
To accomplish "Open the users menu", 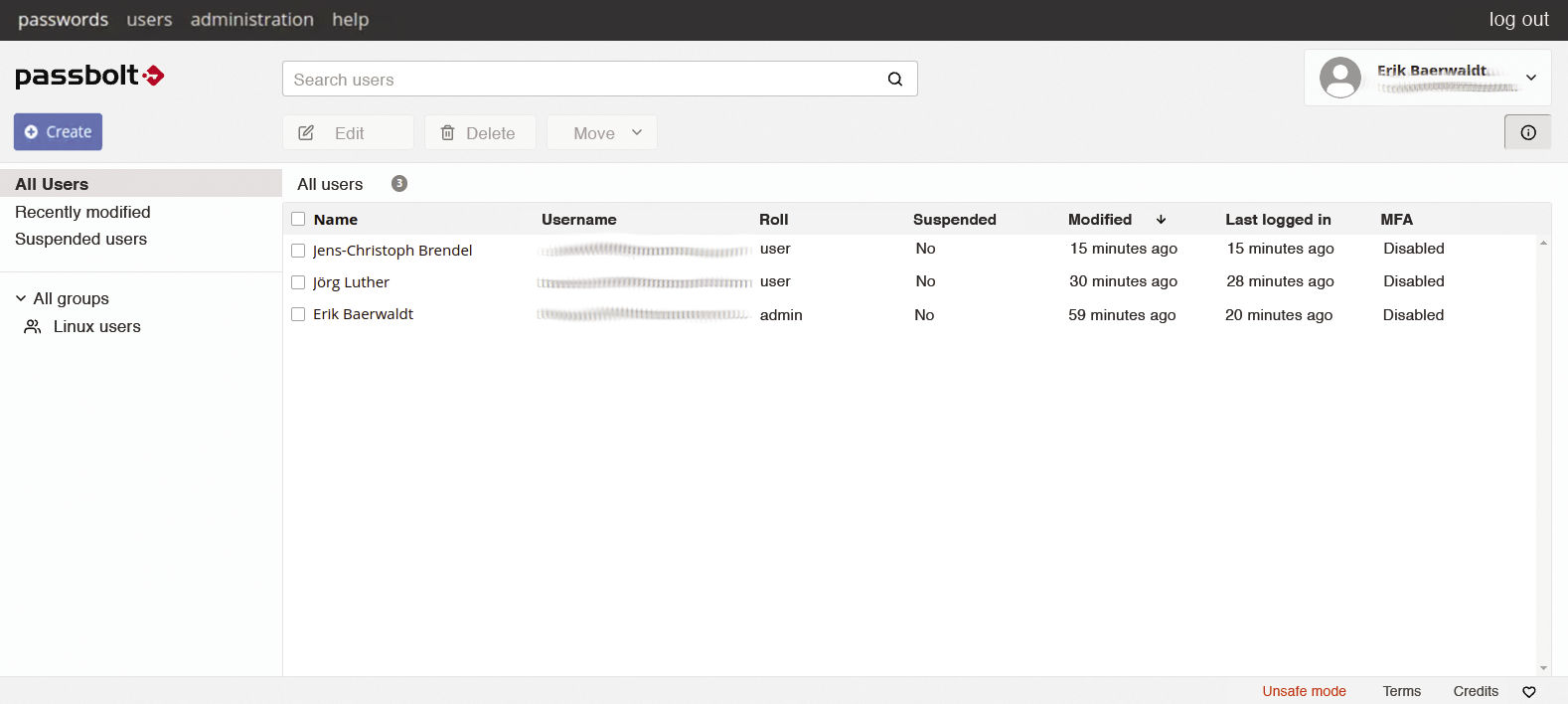I will [x=149, y=20].
